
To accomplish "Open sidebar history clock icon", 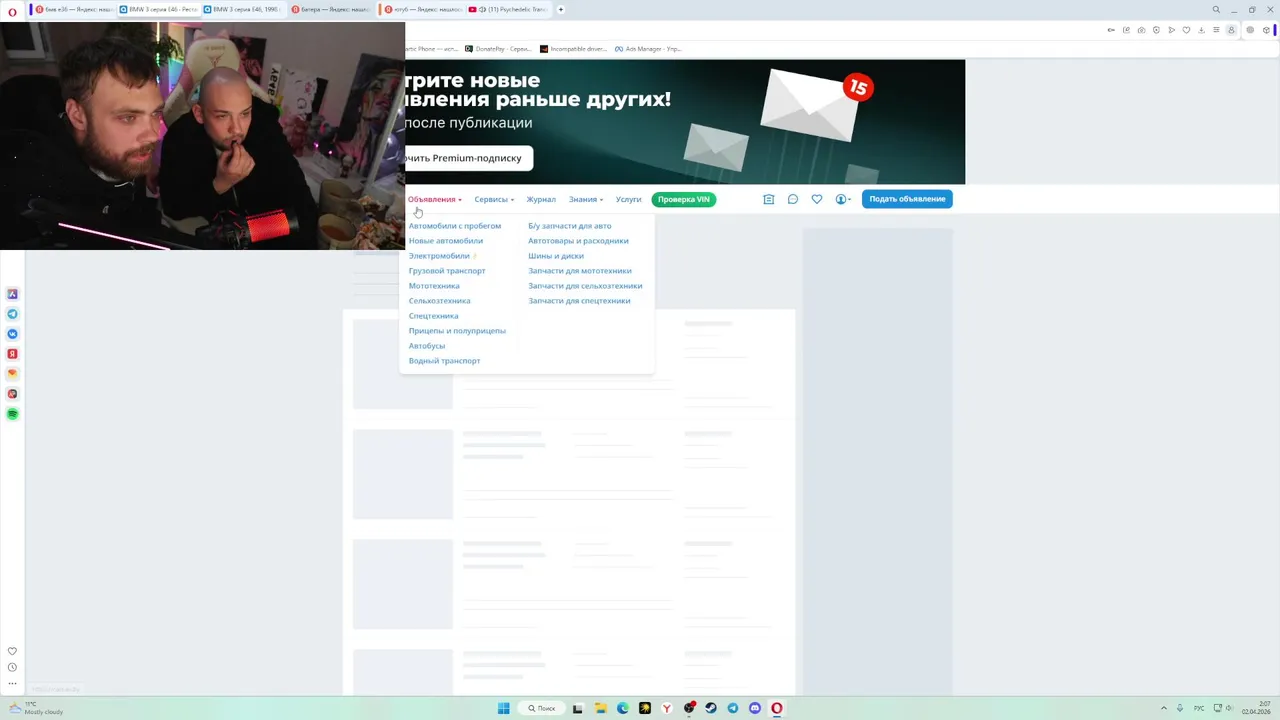I will [x=12, y=667].
